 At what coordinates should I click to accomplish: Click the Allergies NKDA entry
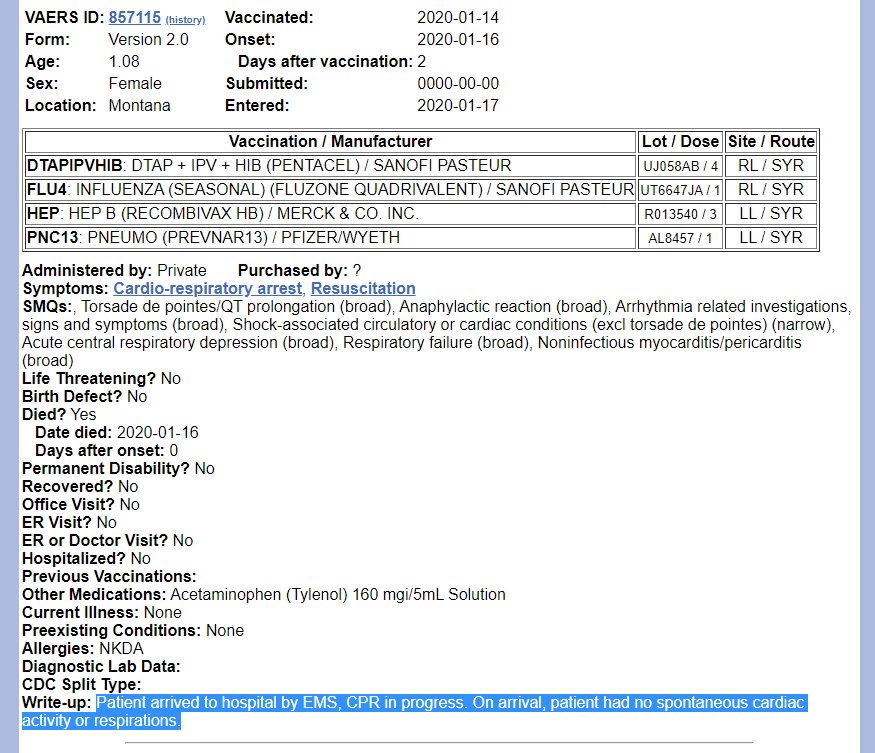(83, 649)
